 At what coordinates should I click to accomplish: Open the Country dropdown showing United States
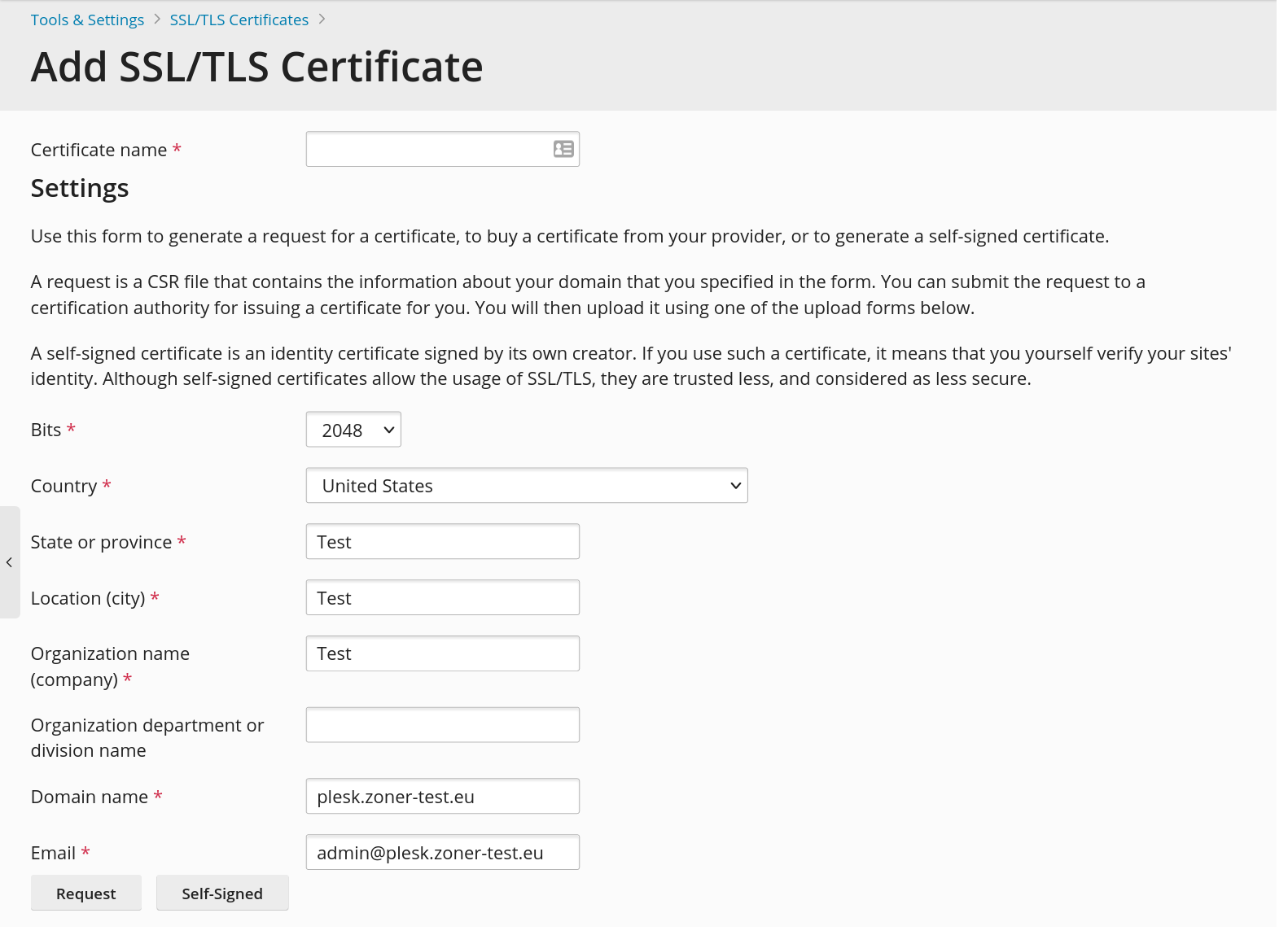pos(526,486)
